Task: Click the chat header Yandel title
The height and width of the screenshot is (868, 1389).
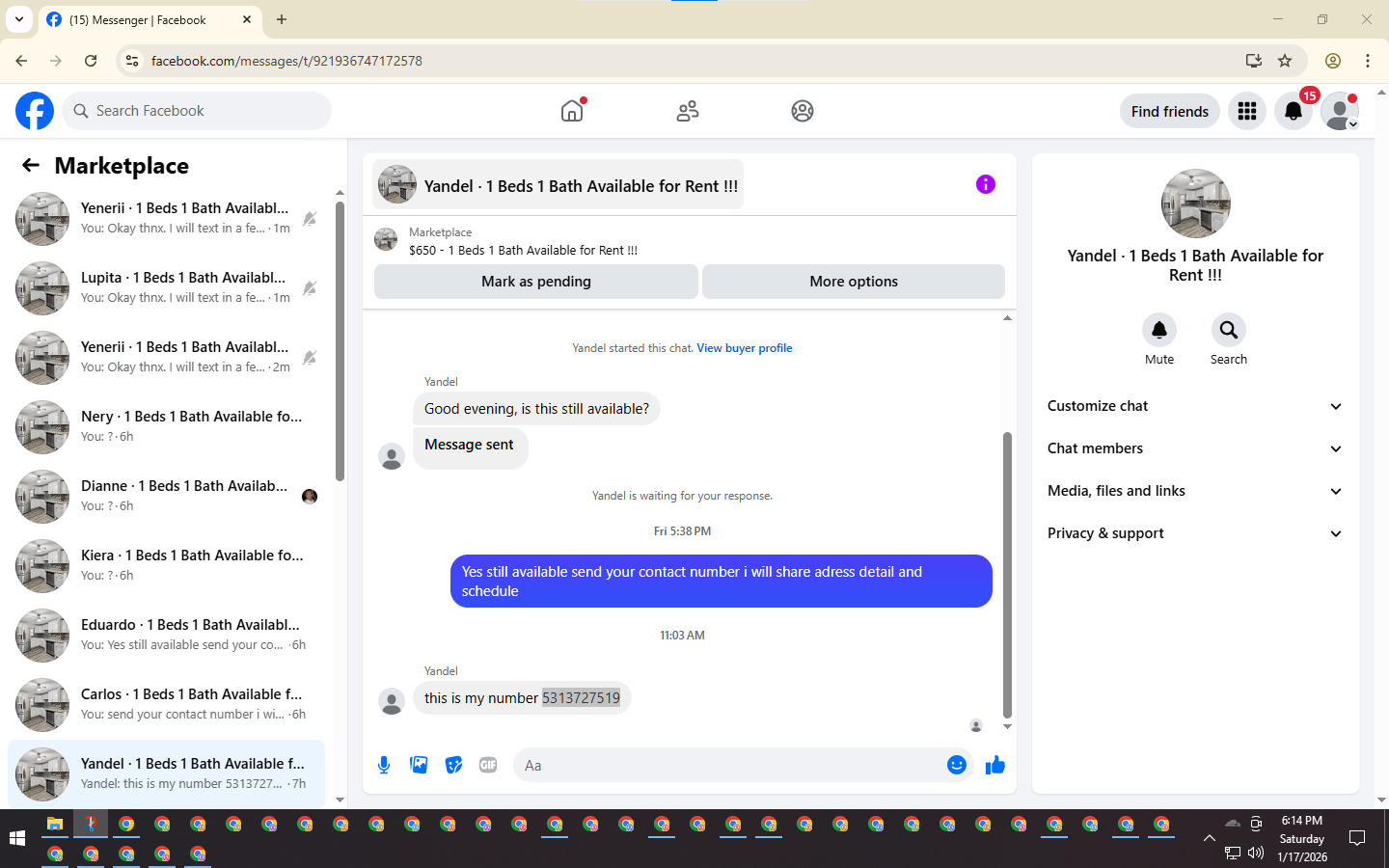Action: (x=558, y=185)
